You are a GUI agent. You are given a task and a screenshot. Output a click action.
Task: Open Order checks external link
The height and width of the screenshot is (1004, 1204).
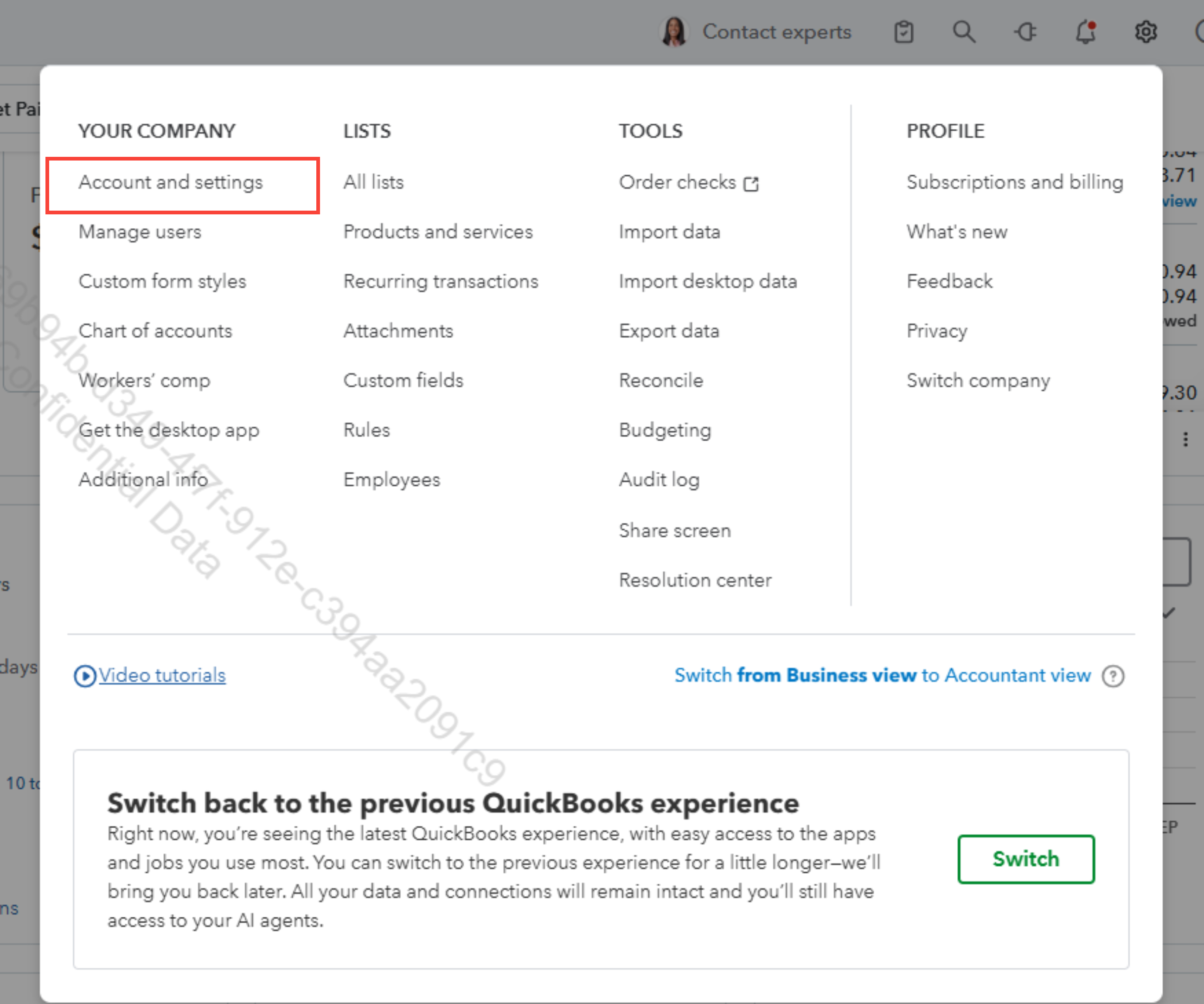pos(689,182)
